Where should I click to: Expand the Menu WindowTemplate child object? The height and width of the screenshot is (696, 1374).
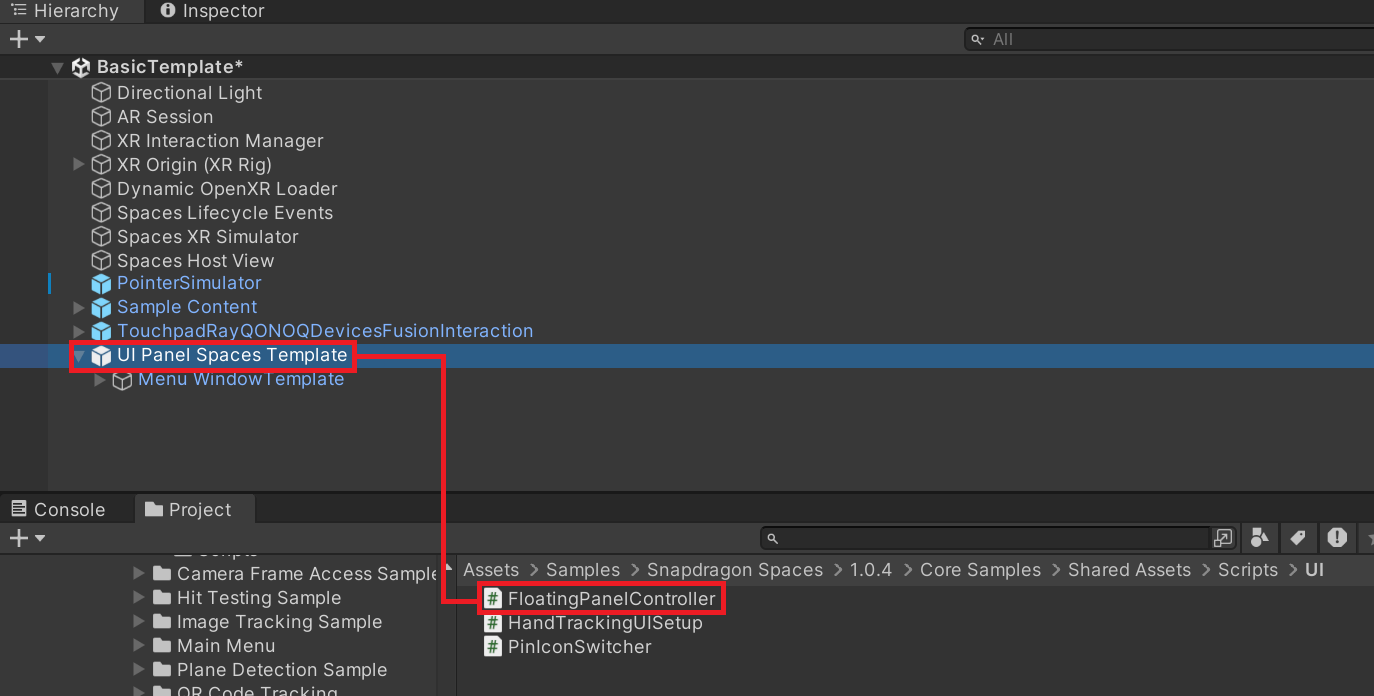(100, 380)
